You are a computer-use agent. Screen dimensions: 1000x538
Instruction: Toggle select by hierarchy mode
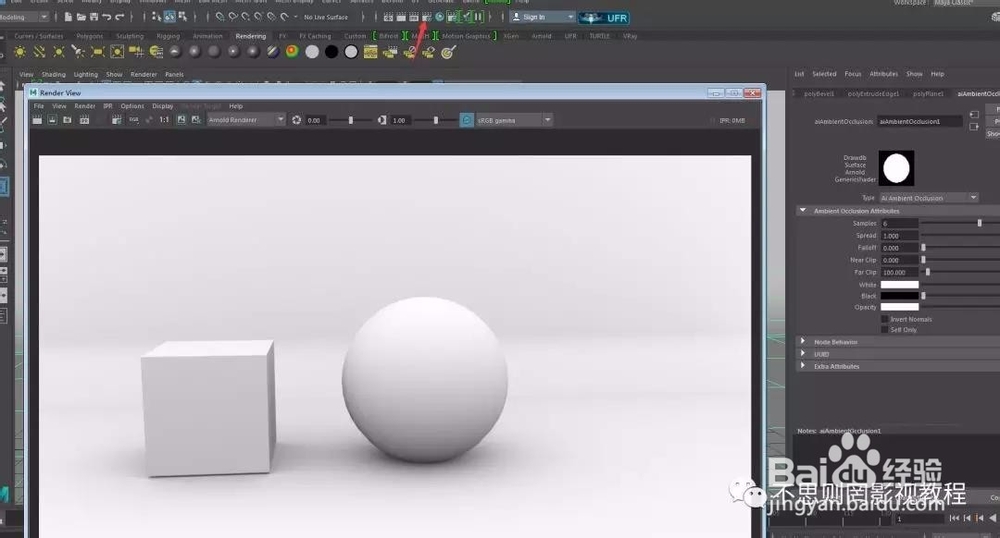point(156,17)
